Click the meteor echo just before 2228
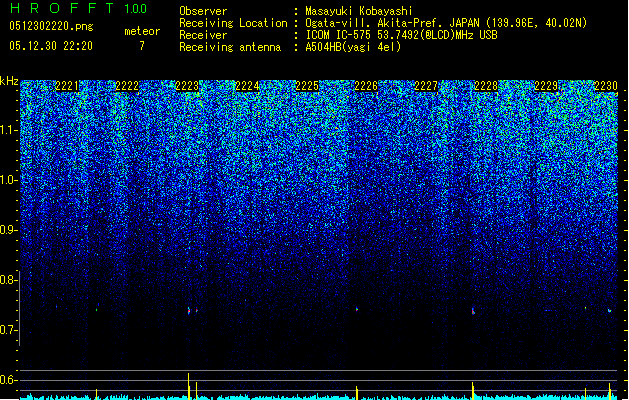Viewport: 629px width, 400px height. click(x=473, y=311)
